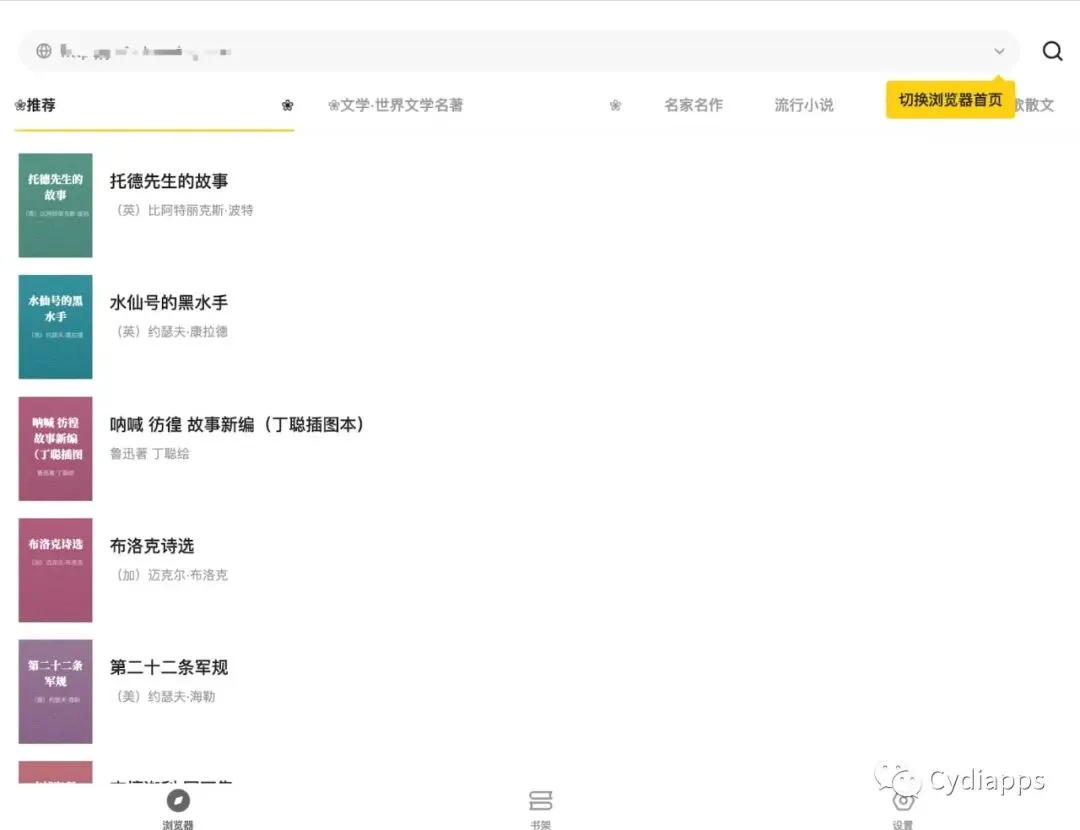Open cover thumbnail of 托德先生的故事
The height and width of the screenshot is (830, 1080).
(55, 205)
